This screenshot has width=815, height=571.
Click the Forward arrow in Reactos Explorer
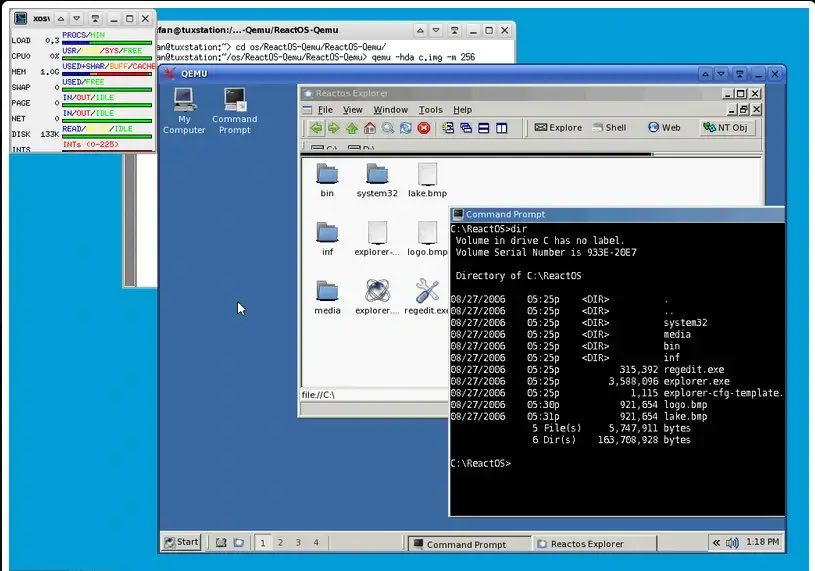point(334,128)
